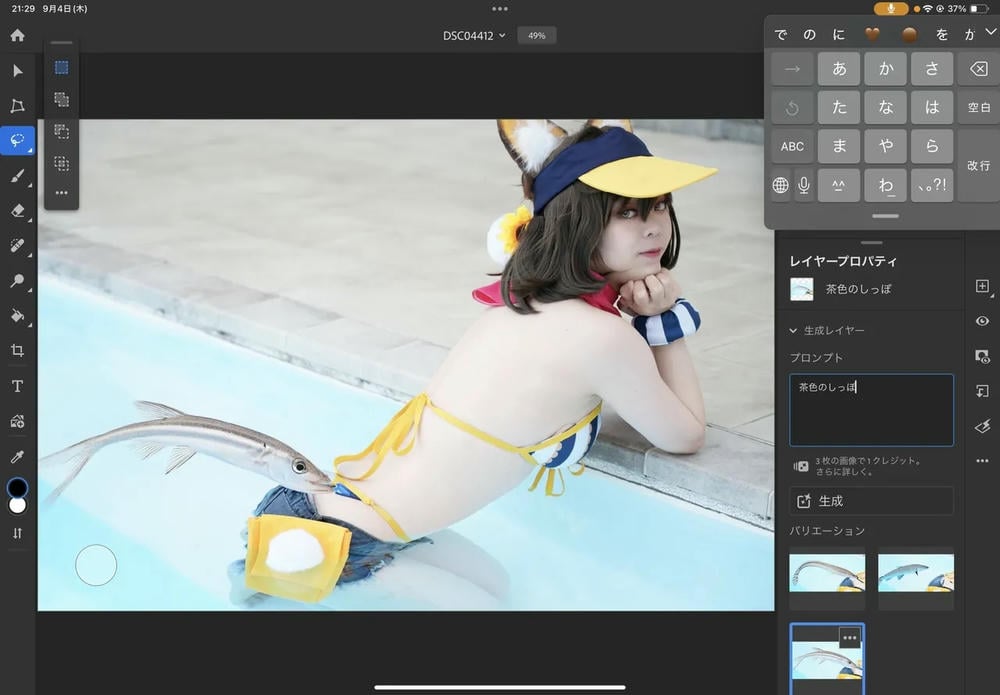Collapse the 生成レイヤー section
This screenshot has width=1000, height=695.
click(x=795, y=330)
